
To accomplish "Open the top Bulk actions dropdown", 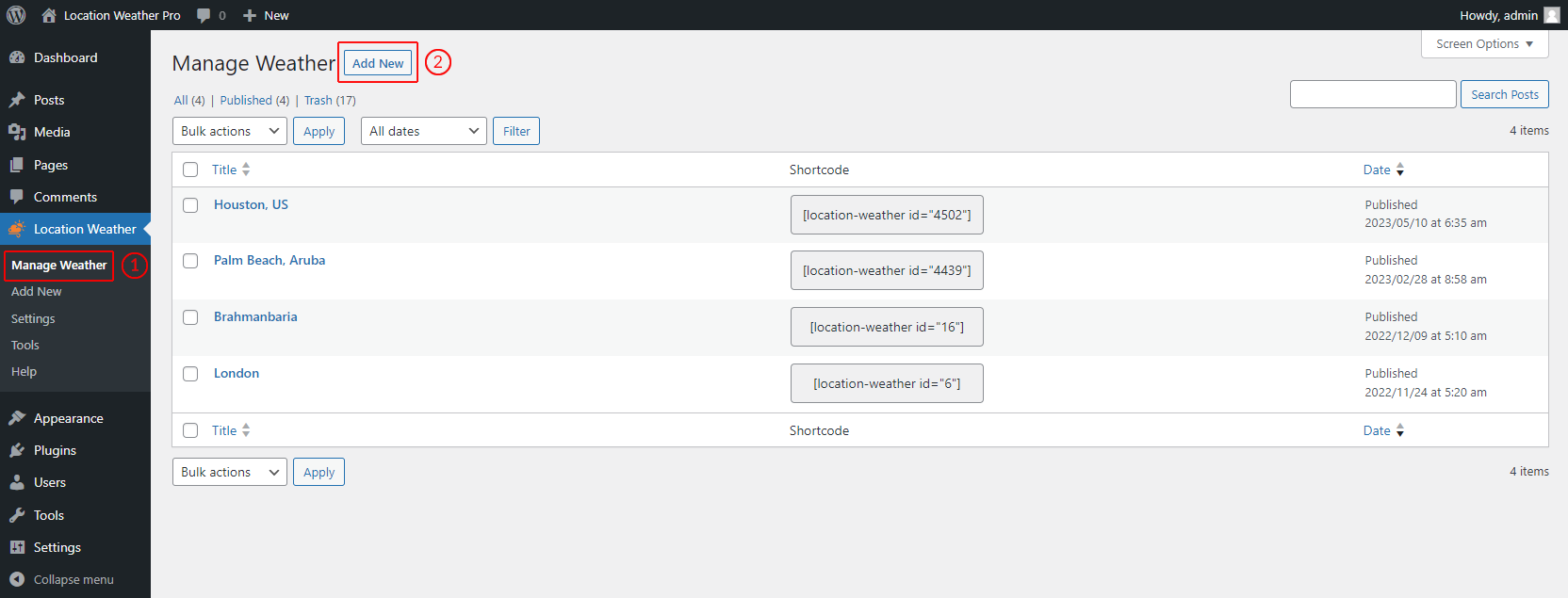I will point(230,131).
